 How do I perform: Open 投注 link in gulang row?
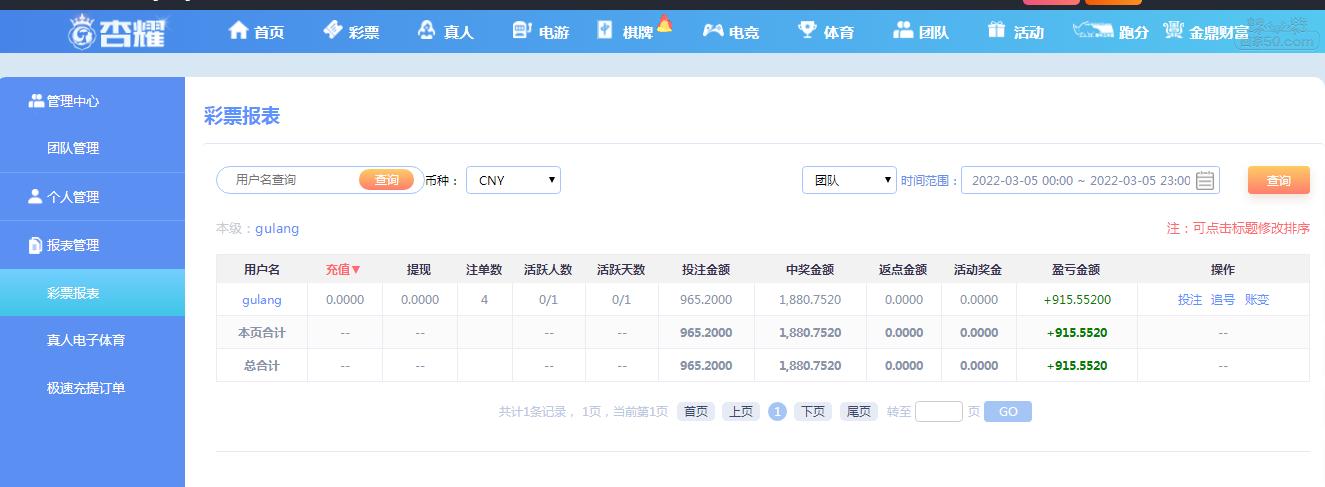(1190, 299)
